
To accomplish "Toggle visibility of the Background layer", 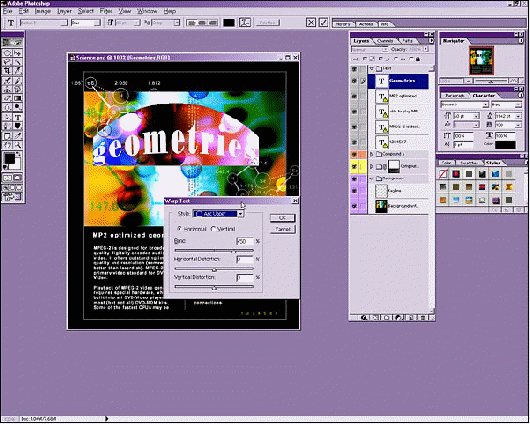I will (354, 206).
